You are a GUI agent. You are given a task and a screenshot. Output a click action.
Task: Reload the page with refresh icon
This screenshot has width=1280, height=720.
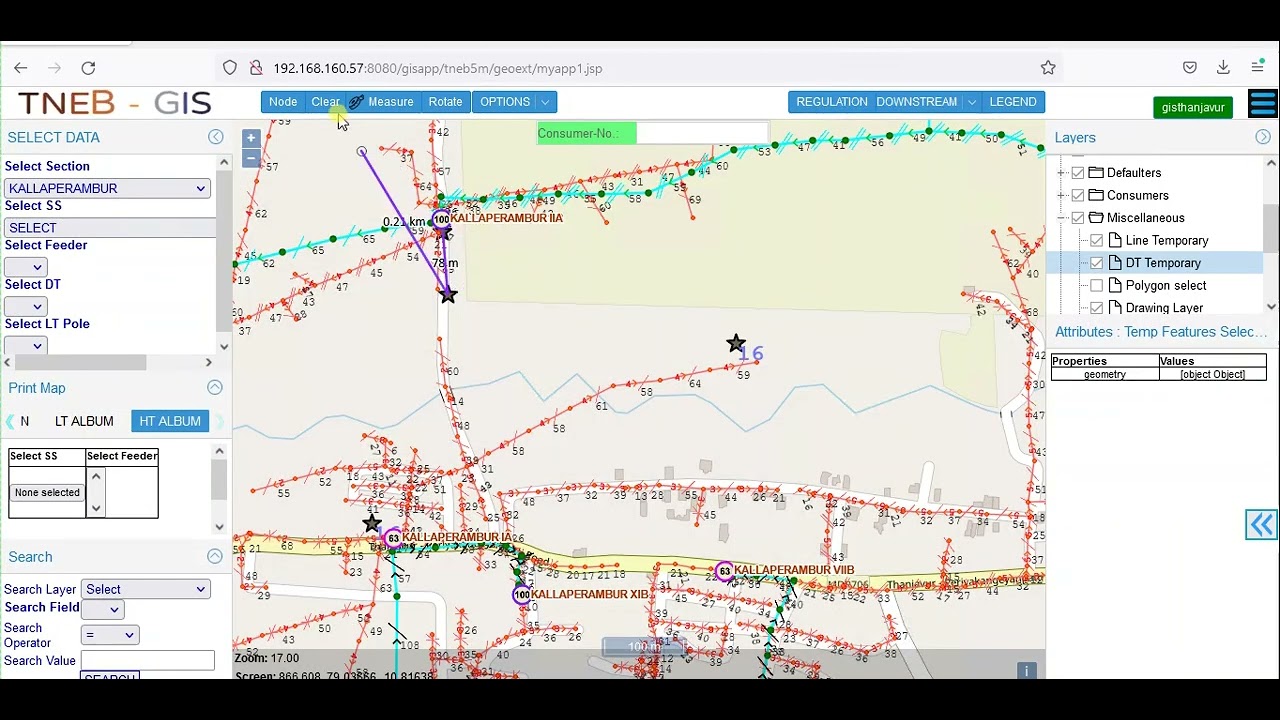coord(88,68)
